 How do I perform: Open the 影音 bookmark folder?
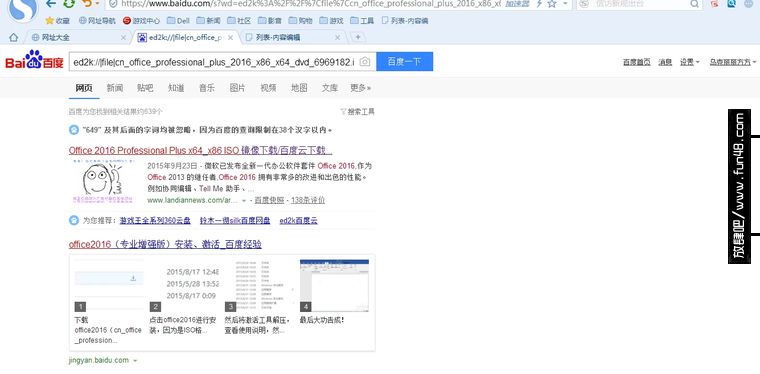269,21
